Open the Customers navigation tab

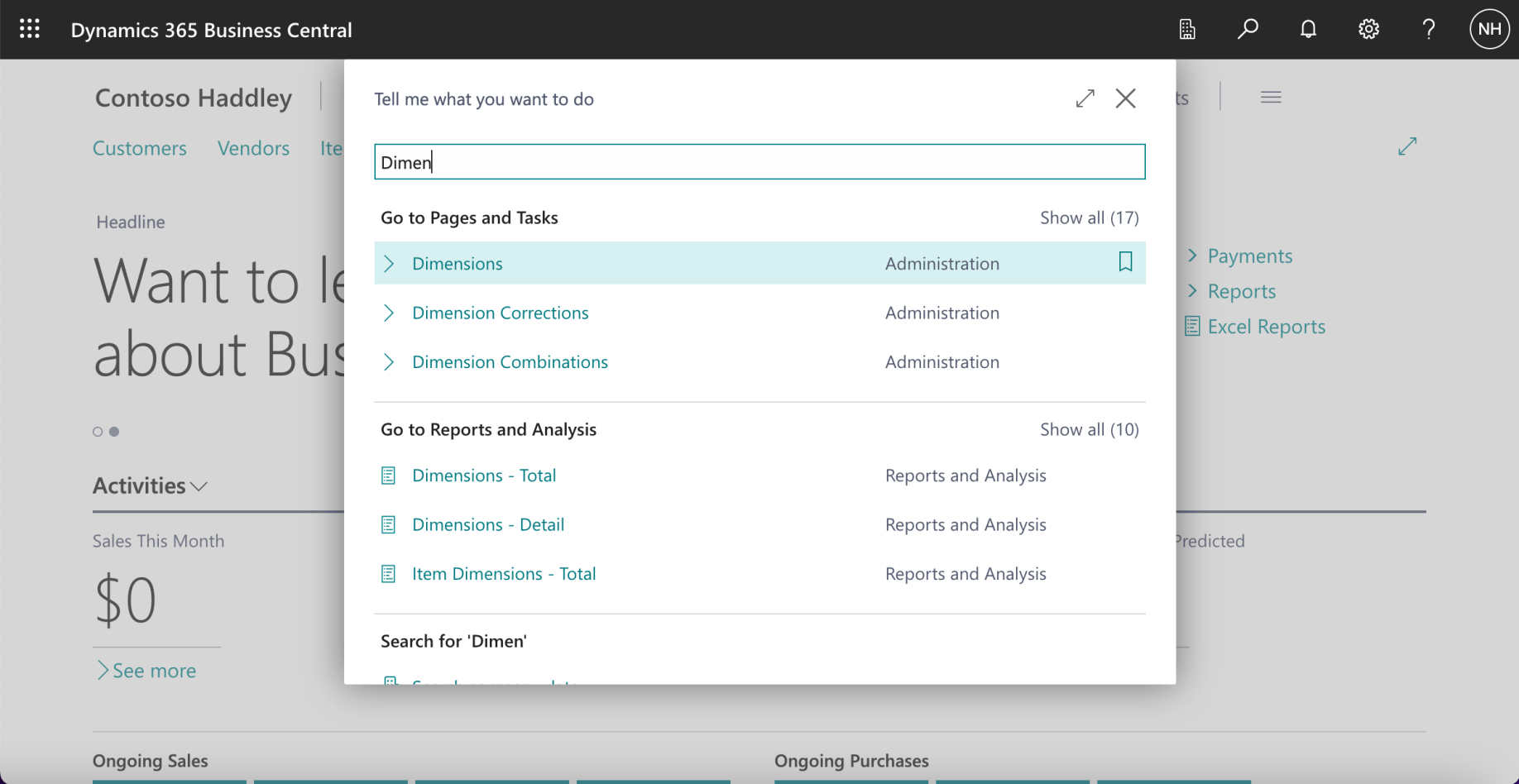click(x=140, y=148)
